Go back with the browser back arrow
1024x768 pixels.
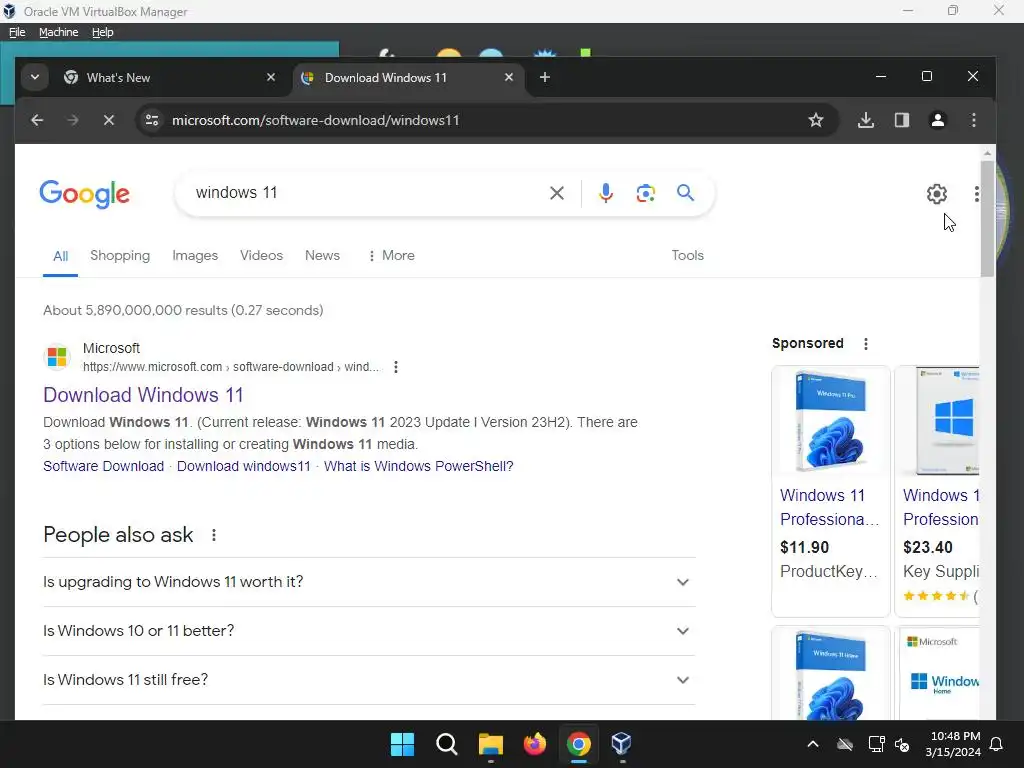pos(37,120)
